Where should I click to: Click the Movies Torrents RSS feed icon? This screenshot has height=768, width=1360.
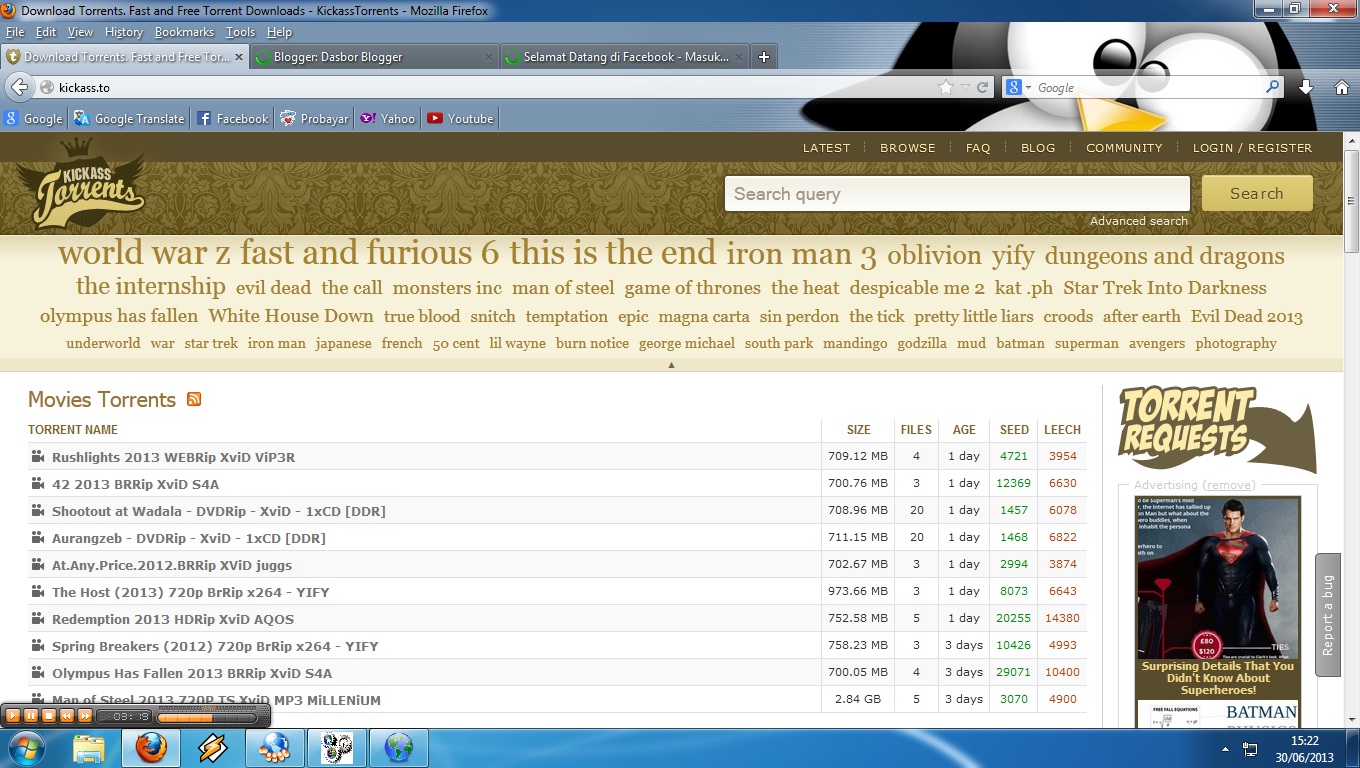coord(194,399)
